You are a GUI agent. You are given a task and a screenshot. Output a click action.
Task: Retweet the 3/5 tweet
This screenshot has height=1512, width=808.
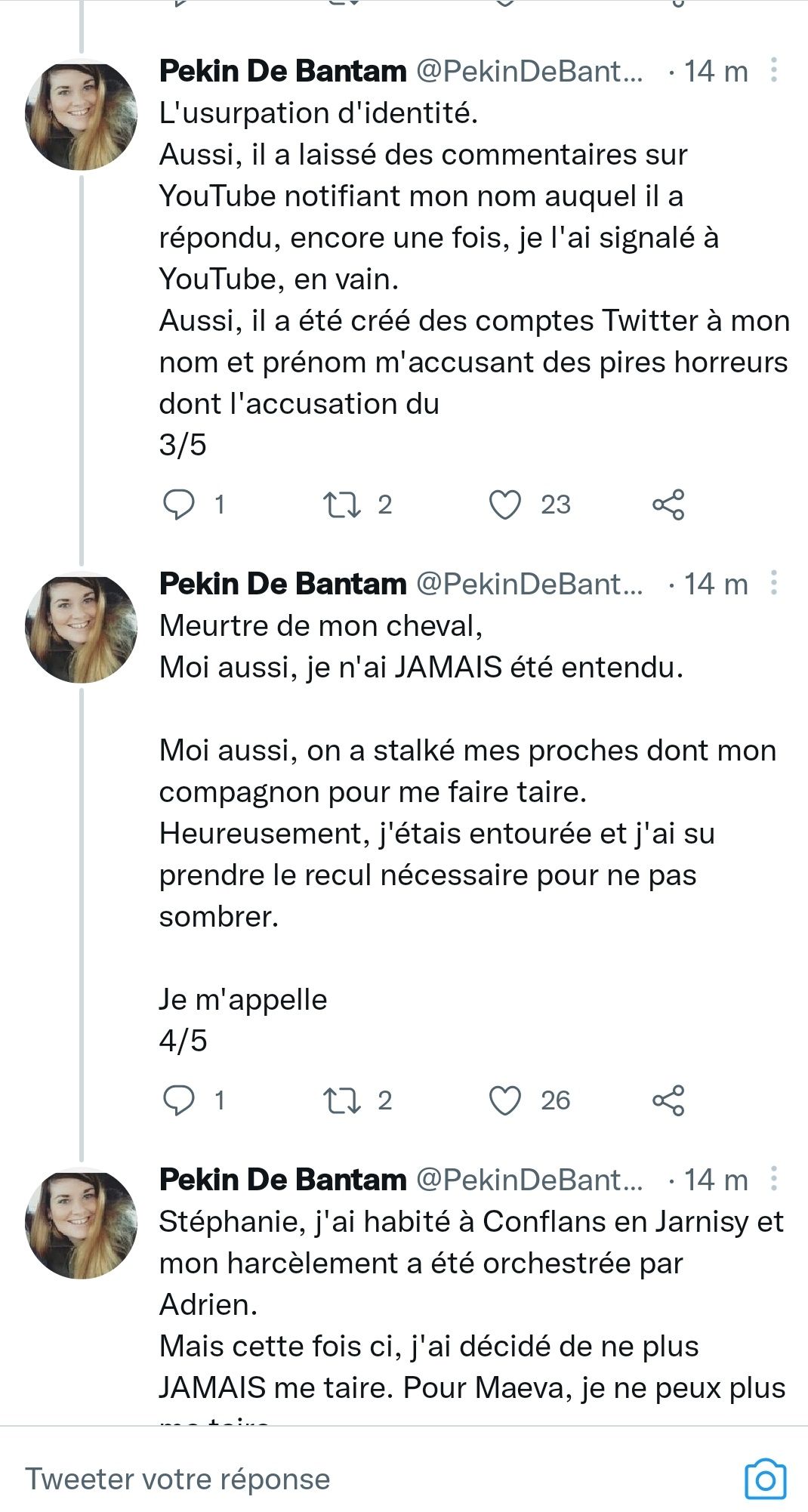tap(342, 505)
